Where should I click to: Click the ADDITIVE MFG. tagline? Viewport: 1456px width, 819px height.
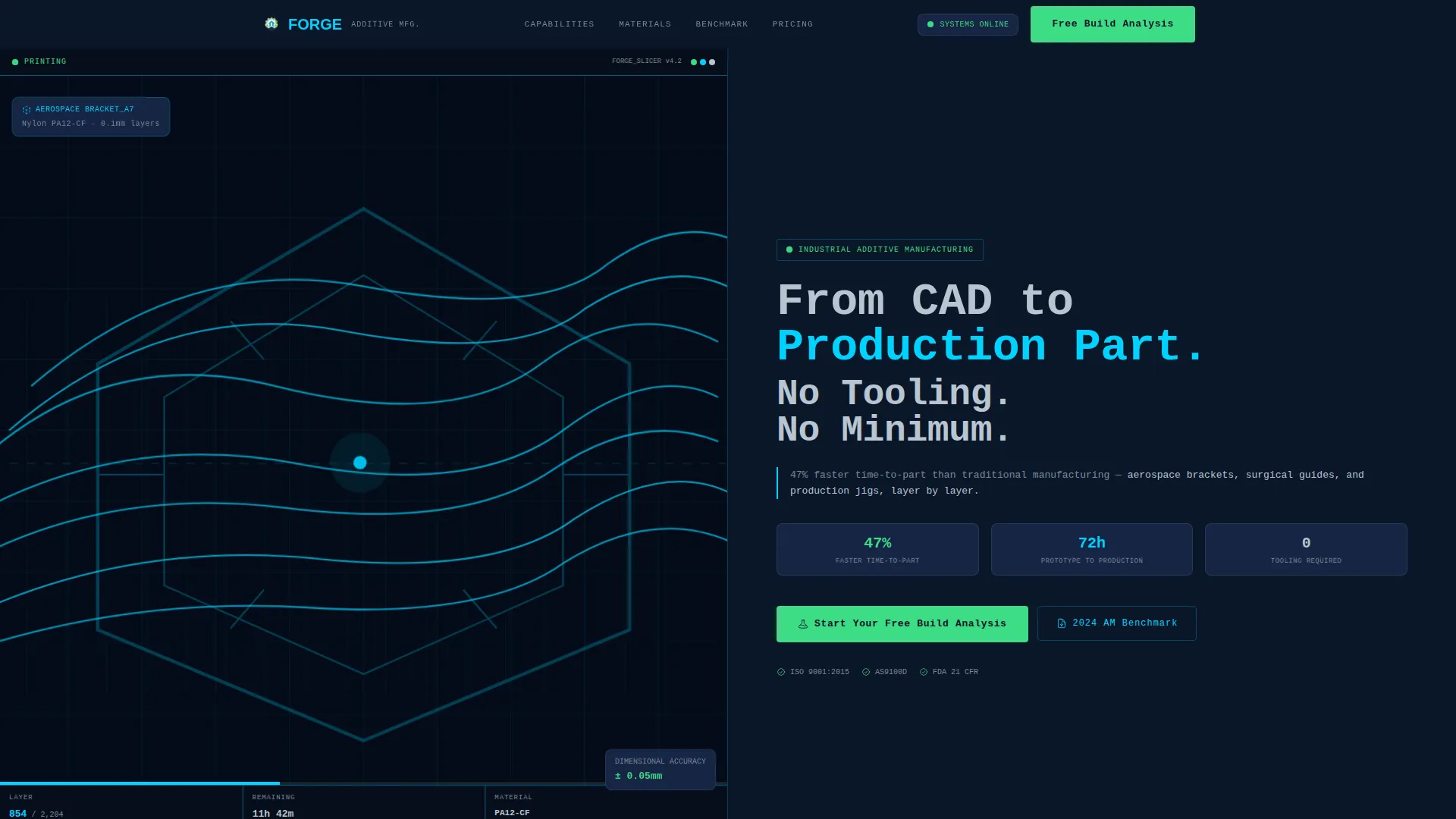coord(385,24)
